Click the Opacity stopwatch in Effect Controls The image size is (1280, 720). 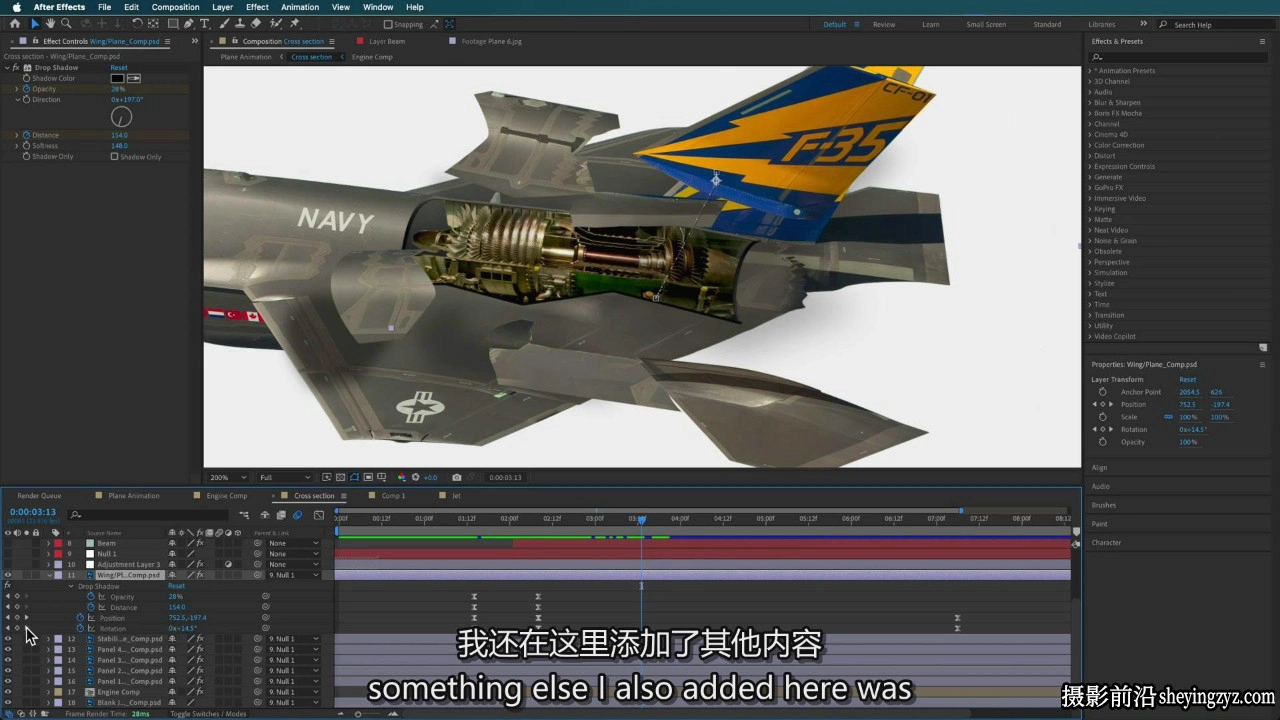(x=27, y=89)
